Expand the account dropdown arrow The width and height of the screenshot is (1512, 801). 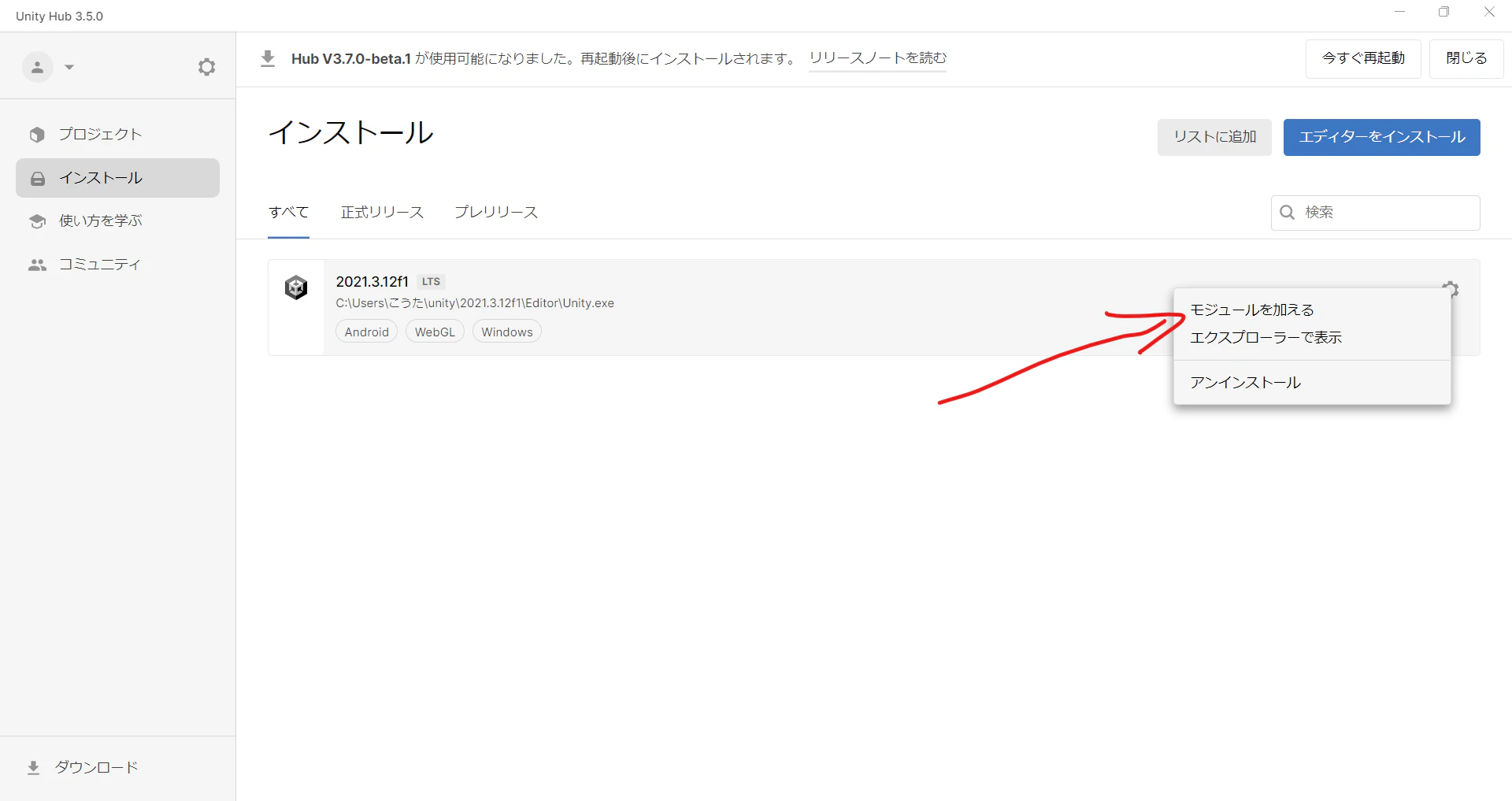coord(69,68)
